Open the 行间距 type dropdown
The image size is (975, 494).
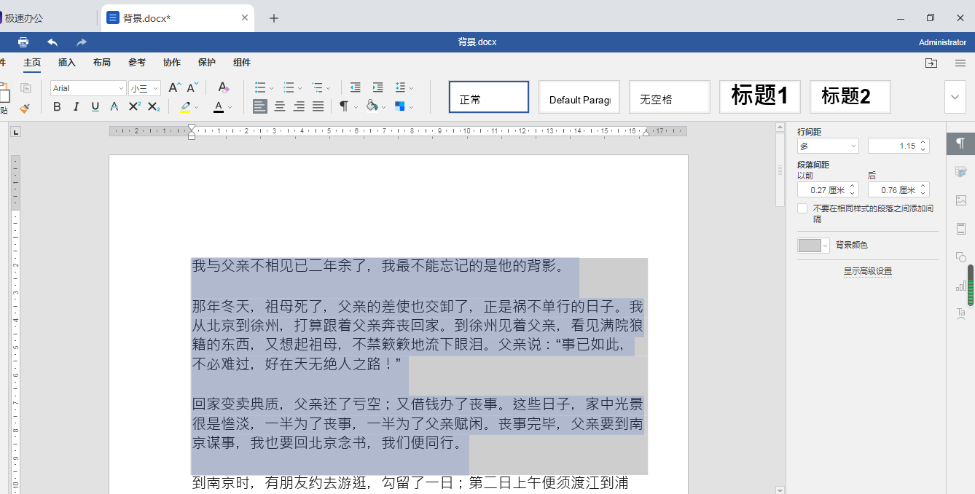(x=828, y=146)
